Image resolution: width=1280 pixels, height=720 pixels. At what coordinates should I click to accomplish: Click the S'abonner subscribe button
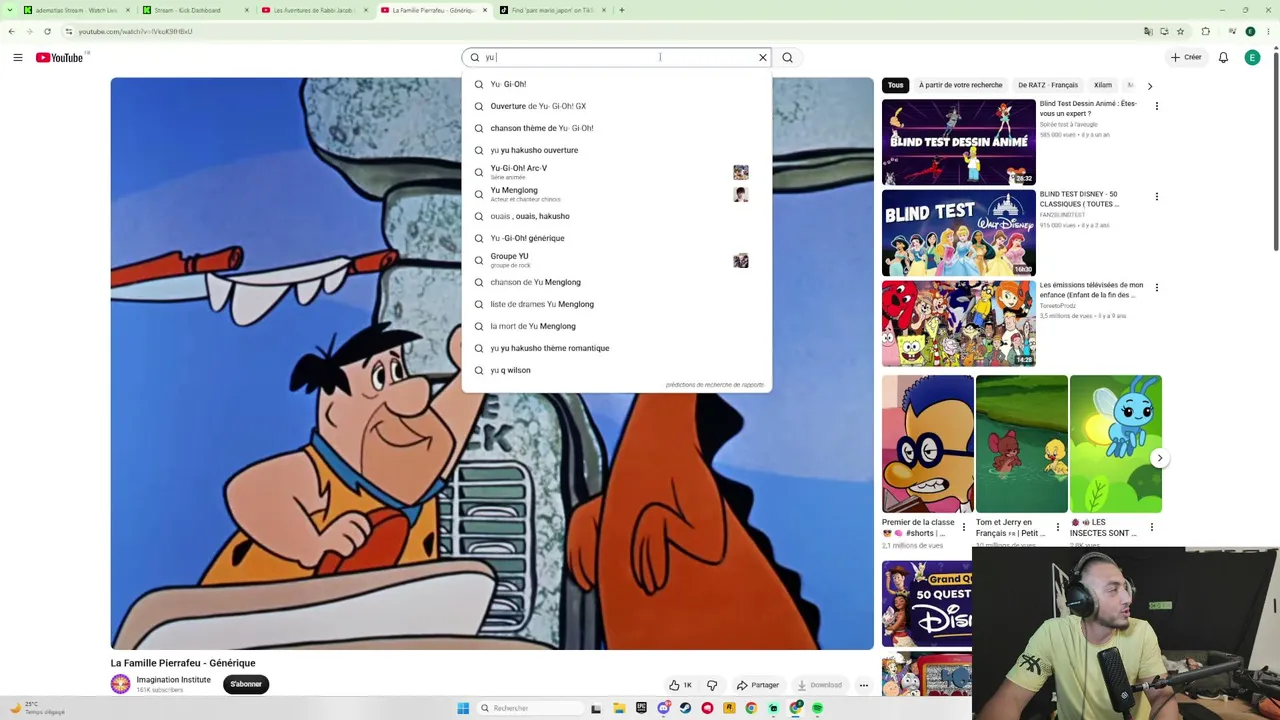point(246,684)
